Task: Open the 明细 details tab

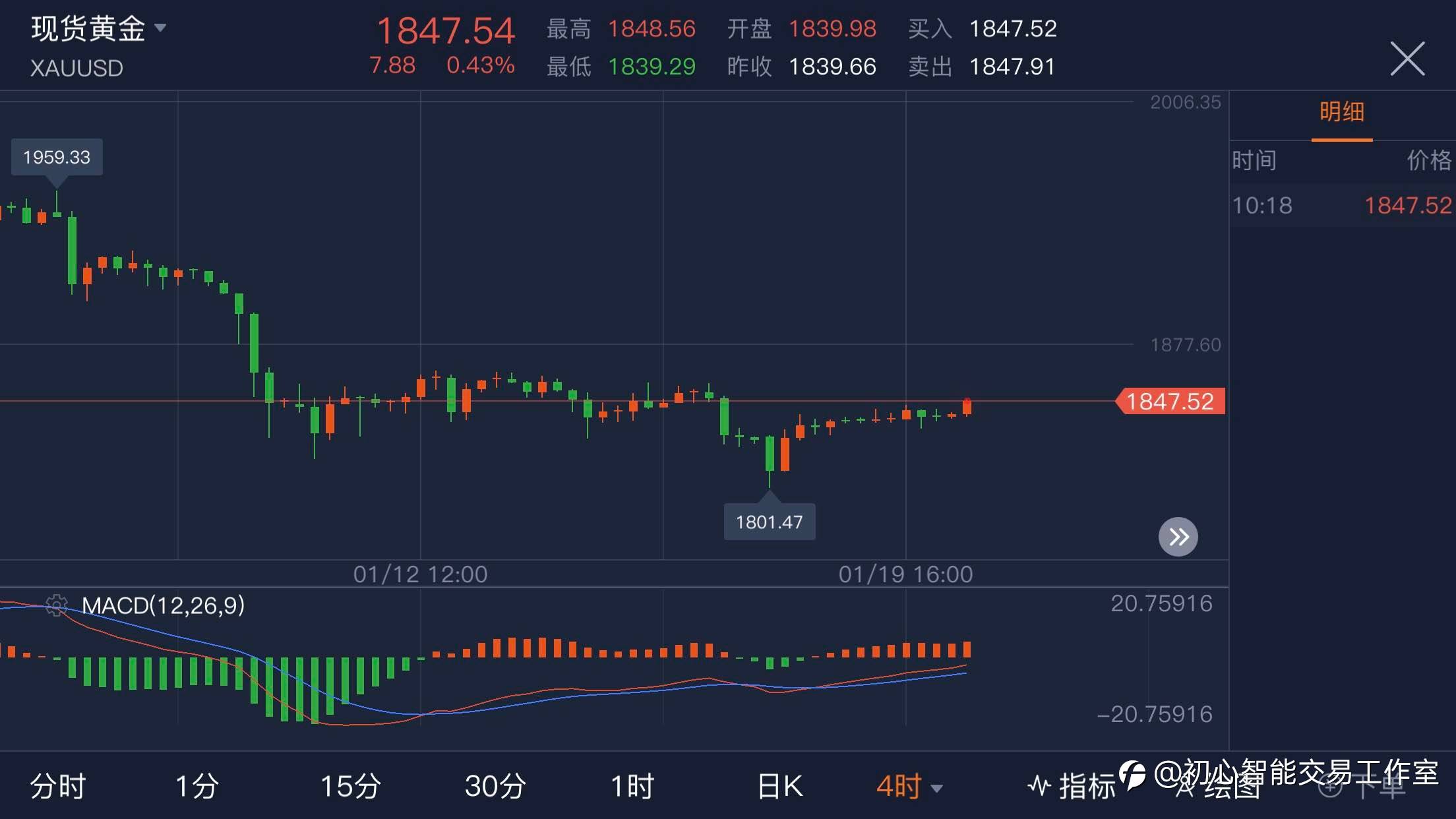Action: (x=1342, y=112)
